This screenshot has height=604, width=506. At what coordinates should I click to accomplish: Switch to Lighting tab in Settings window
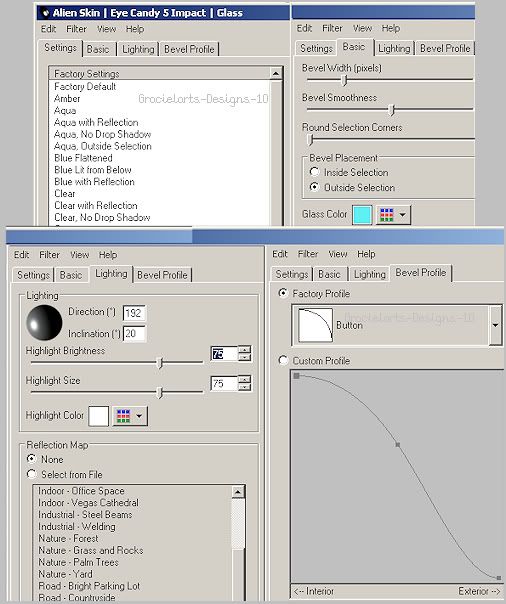click(x=138, y=49)
